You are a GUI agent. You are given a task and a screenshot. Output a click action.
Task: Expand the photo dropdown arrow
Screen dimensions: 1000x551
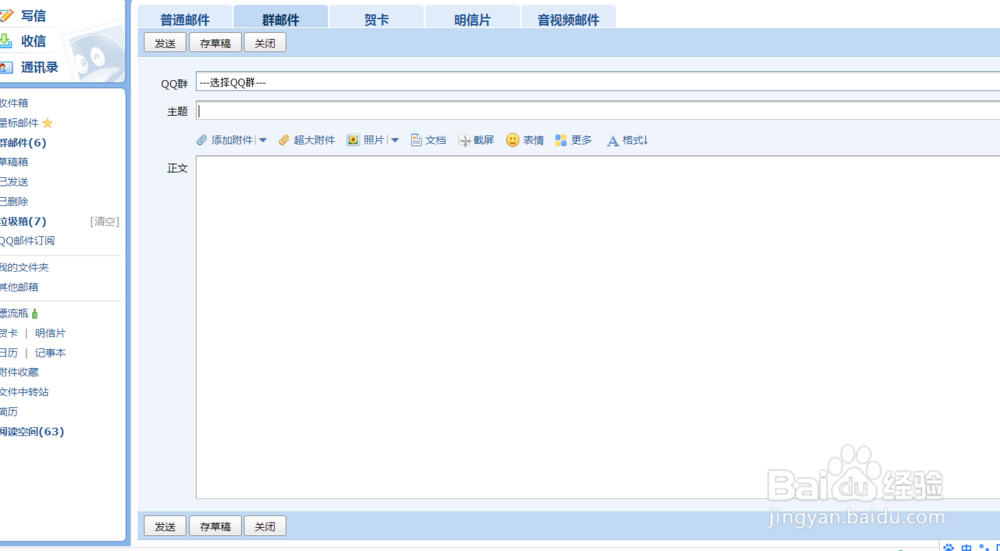coord(395,140)
